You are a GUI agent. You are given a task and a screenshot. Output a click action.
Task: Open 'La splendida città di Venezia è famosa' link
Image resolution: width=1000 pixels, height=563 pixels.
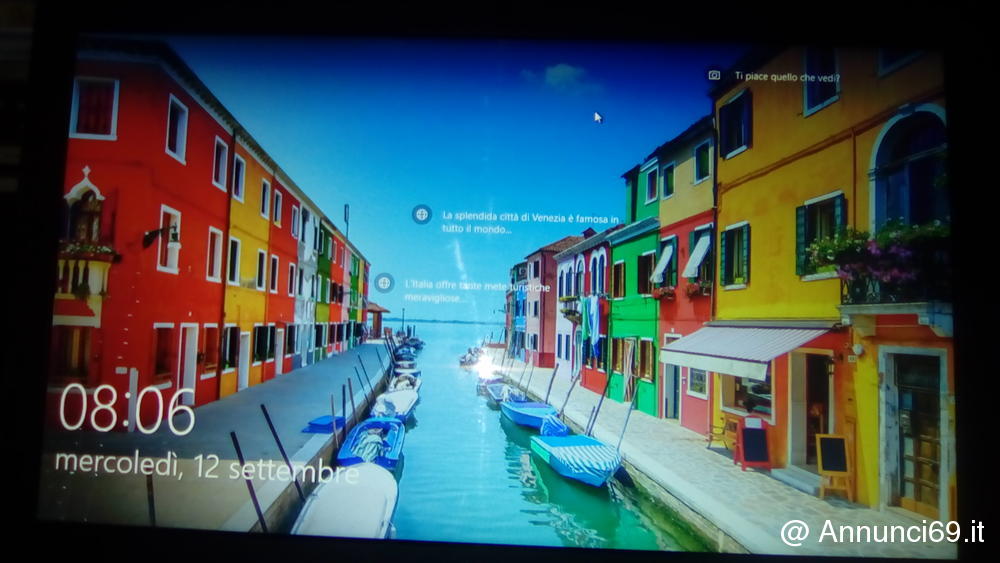pos(530,223)
